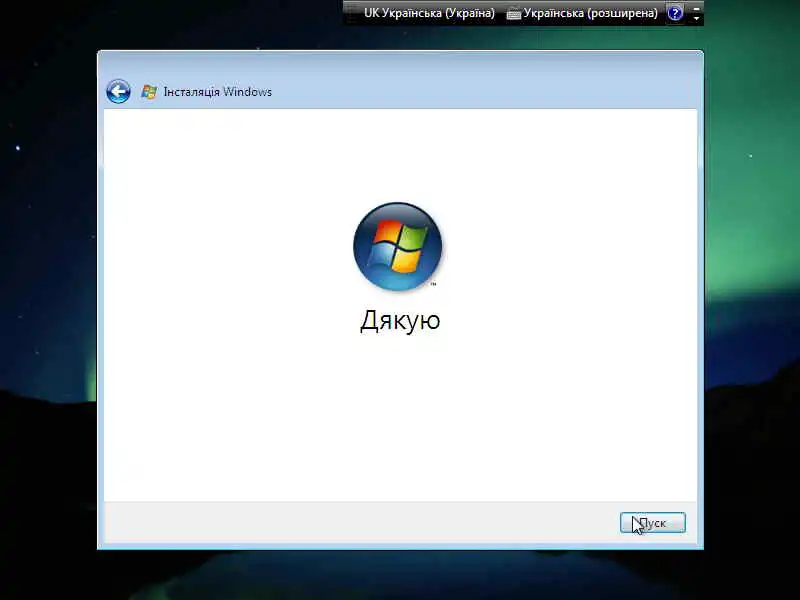The image size is (800, 600).
Task: Click the large Windows logo orb
Action: 398,247
